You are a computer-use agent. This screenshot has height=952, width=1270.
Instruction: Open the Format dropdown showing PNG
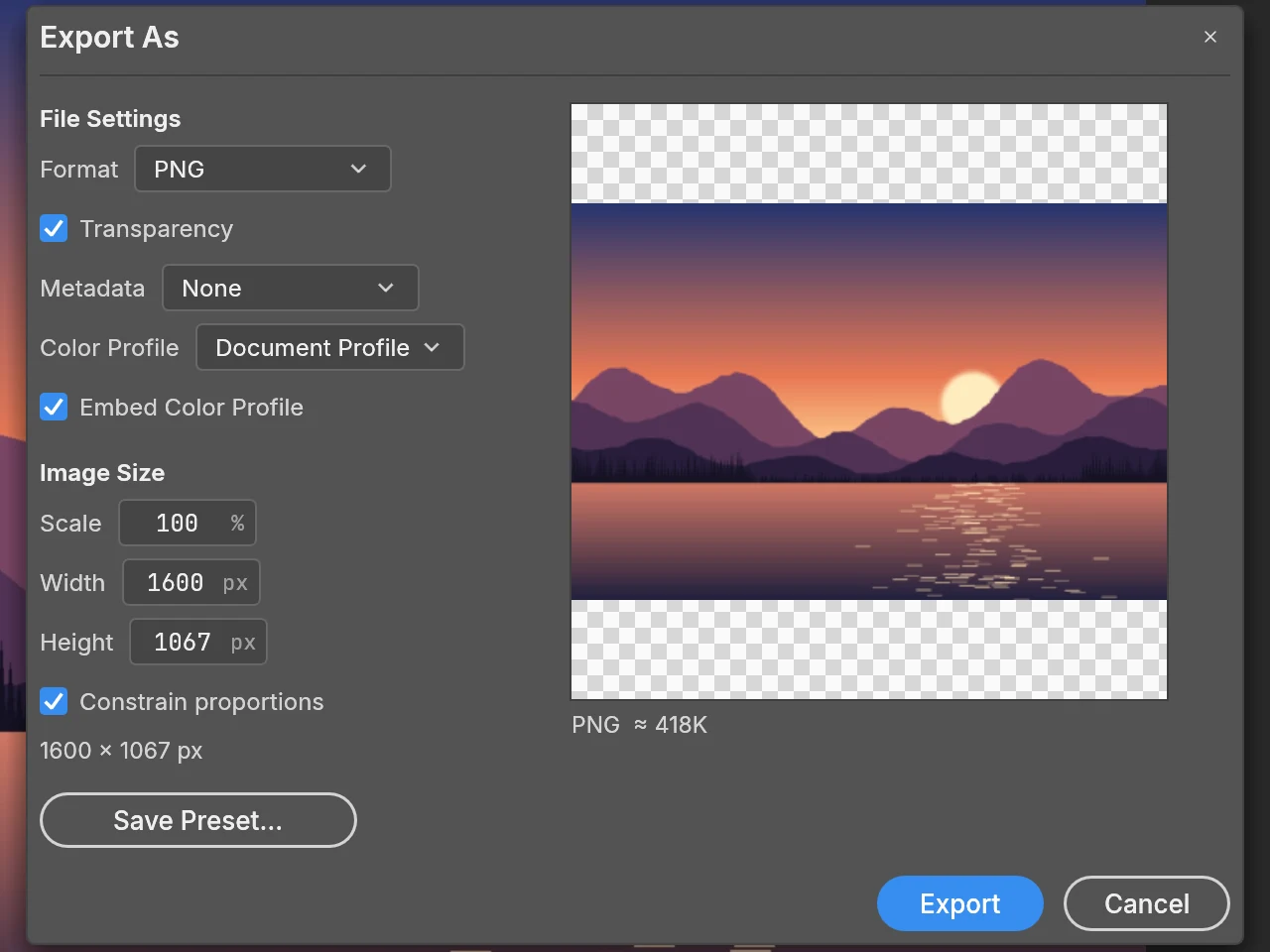pos(263,170)
